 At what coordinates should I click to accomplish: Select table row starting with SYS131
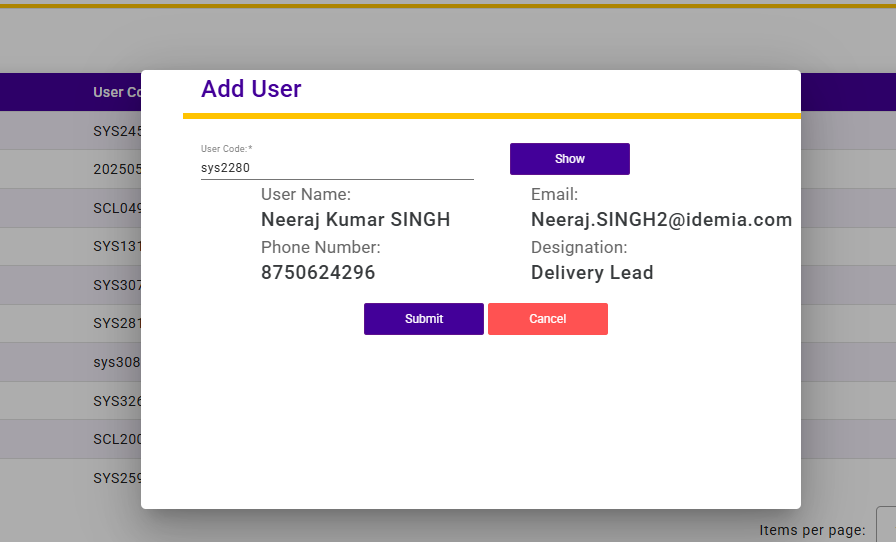pos(117,247)
